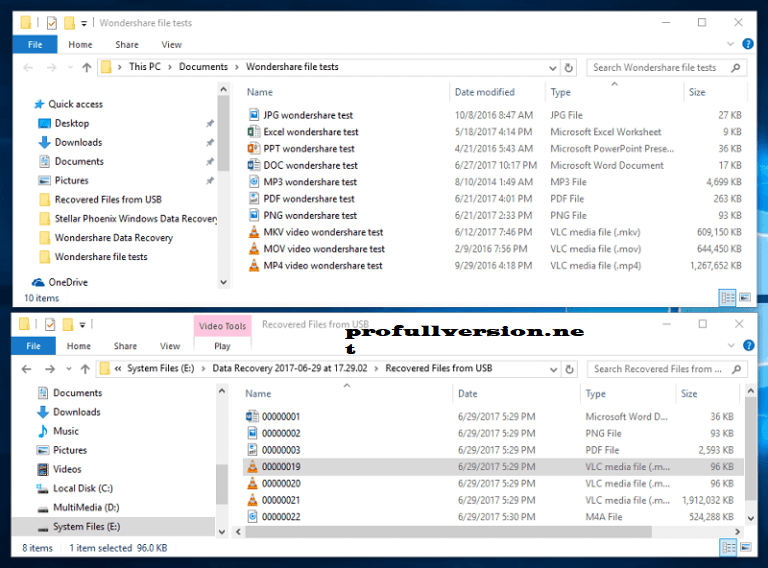The height and width of the screenshot is (568, 768).
Task: Open recent locations dropdown in top window
Action: click(x=70, y=68)
